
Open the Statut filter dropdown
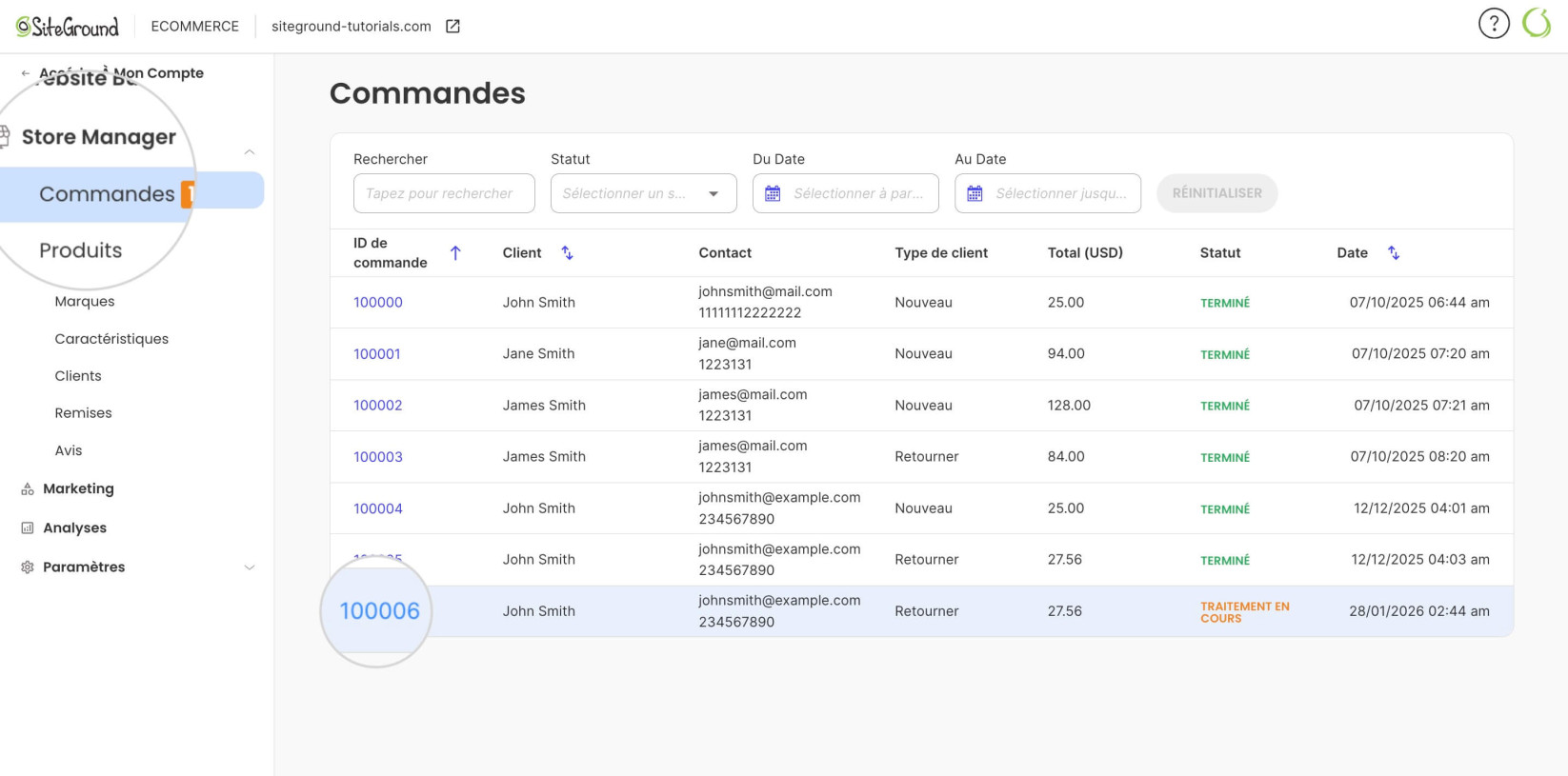pos(644,193)
